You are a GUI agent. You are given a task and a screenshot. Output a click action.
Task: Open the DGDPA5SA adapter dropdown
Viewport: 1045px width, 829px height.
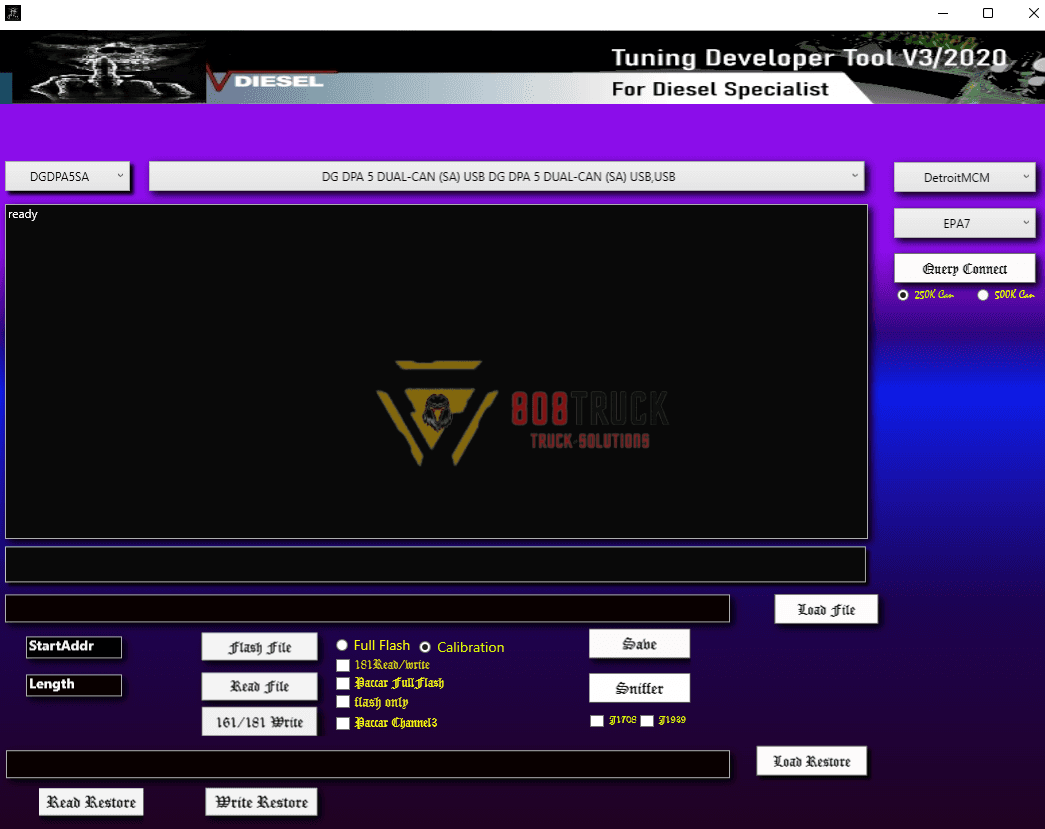[x=68, y=177]
